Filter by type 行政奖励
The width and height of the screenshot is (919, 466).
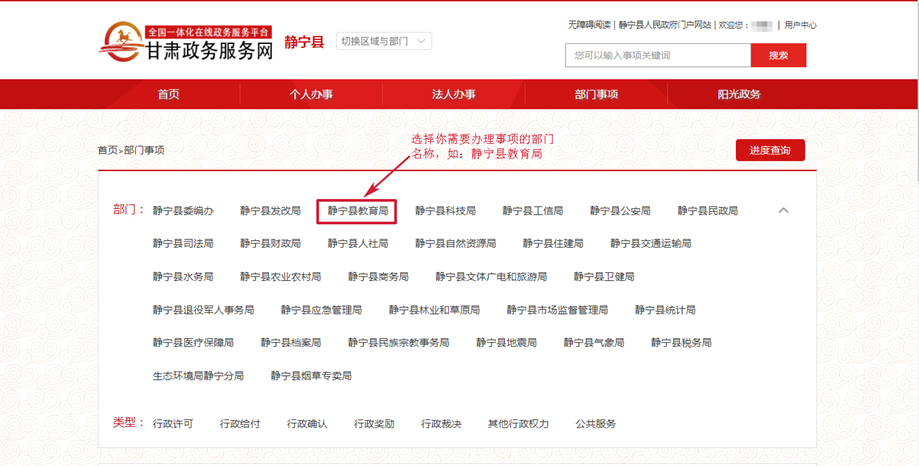click(374, 424)
